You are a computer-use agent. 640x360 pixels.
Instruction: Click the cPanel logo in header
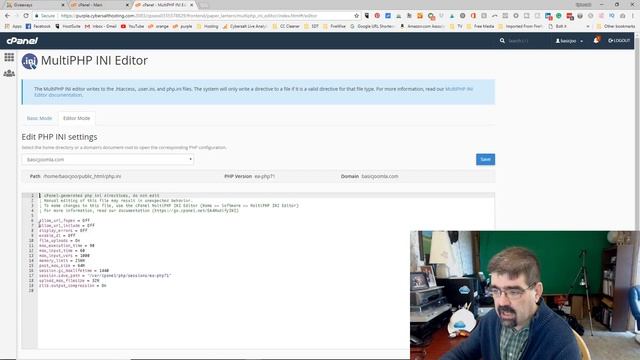pyautogui.click(x=22, y=41)
